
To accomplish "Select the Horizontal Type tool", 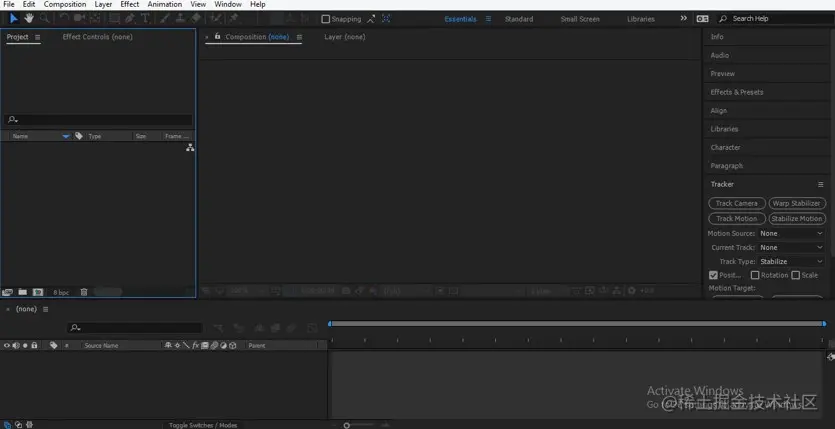I will point(145,19).
